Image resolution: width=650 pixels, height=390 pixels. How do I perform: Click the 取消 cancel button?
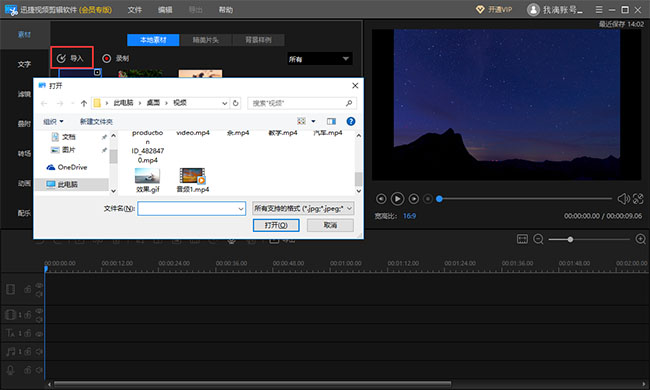[x=330, y=225]
